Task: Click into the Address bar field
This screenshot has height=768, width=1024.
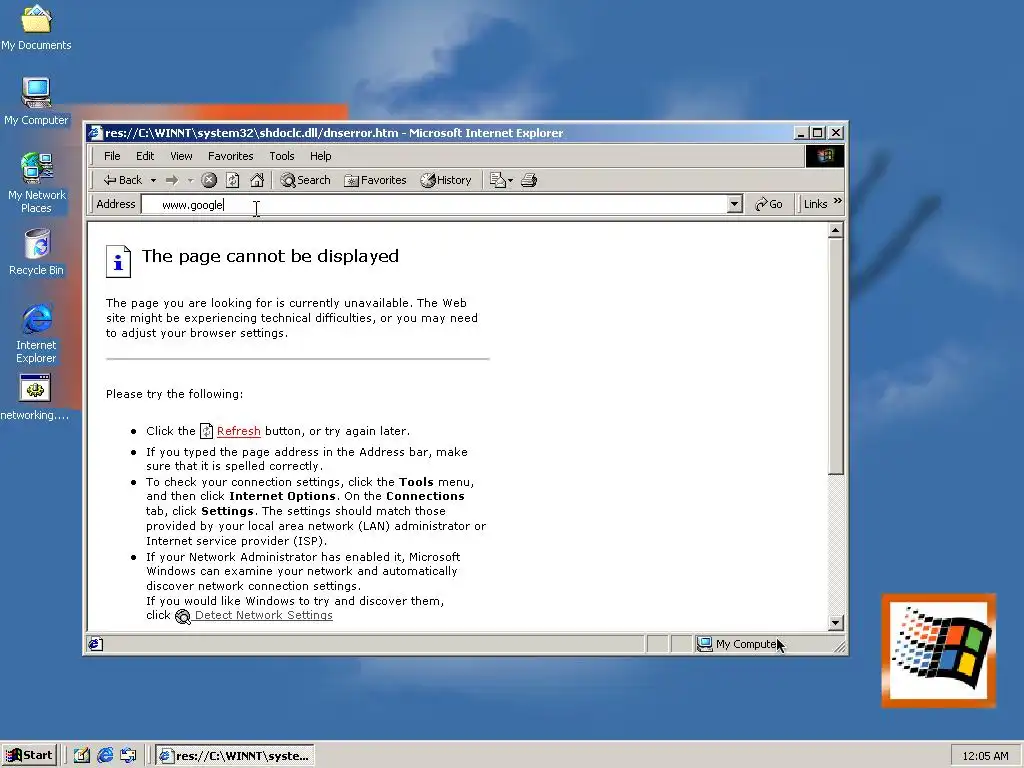Action: click(x=434, y=204)
